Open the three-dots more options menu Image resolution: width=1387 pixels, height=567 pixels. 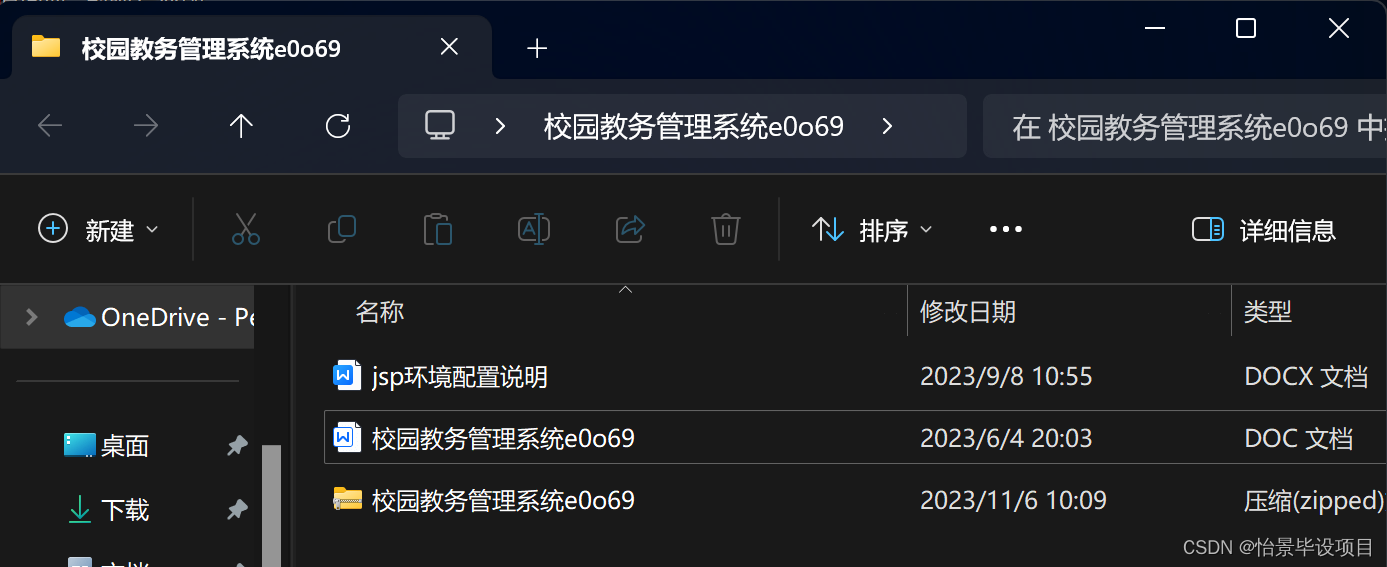tap(1005, 229)
